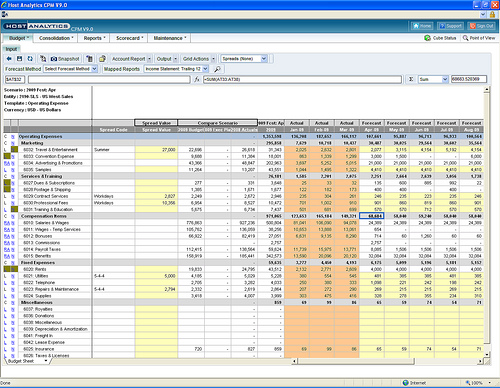The image size is (500, 388).
Task: Select the Input tab
Action: pyautogui.click(x=11, y=49)
